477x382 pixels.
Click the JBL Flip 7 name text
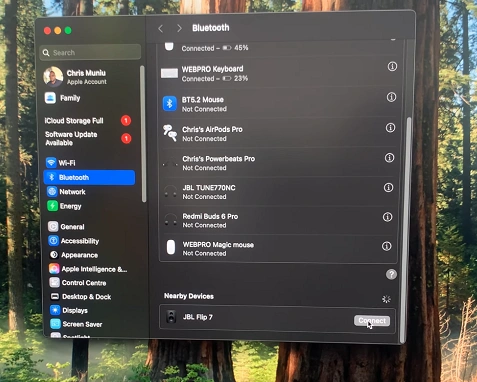coord(198,317)
